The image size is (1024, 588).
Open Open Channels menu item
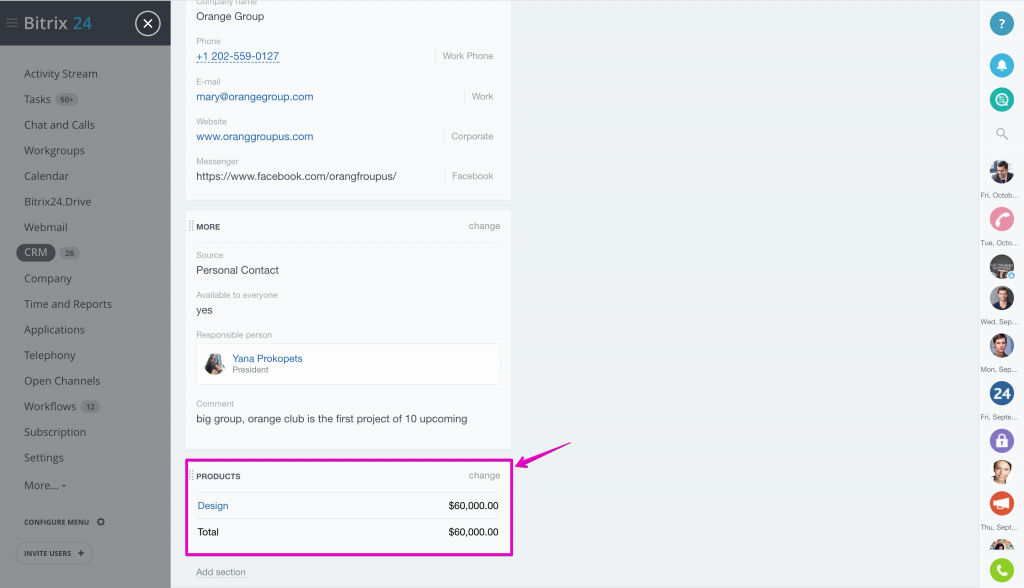tap(62, 381)
